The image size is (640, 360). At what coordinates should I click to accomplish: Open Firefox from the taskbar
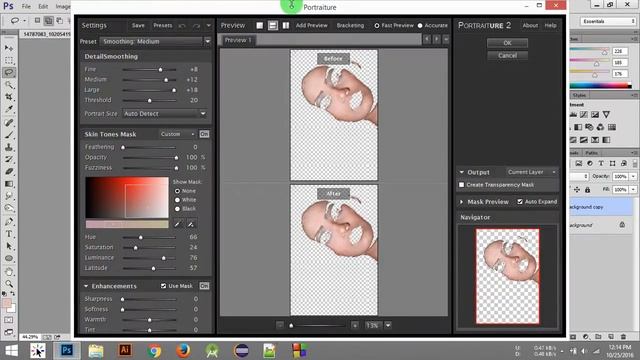click(183, 351)
